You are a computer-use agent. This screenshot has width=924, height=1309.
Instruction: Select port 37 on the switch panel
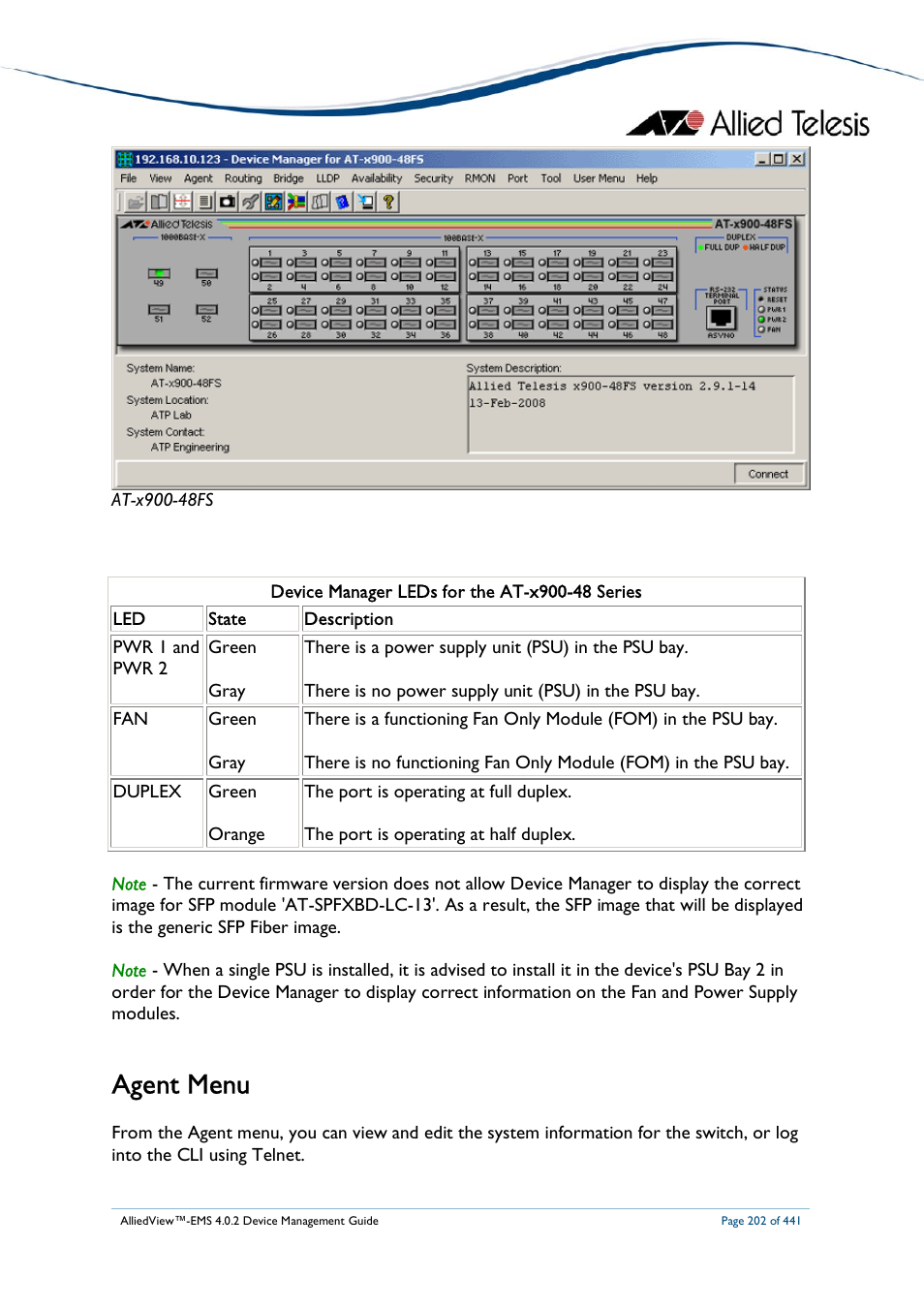[x=488, y=310]
